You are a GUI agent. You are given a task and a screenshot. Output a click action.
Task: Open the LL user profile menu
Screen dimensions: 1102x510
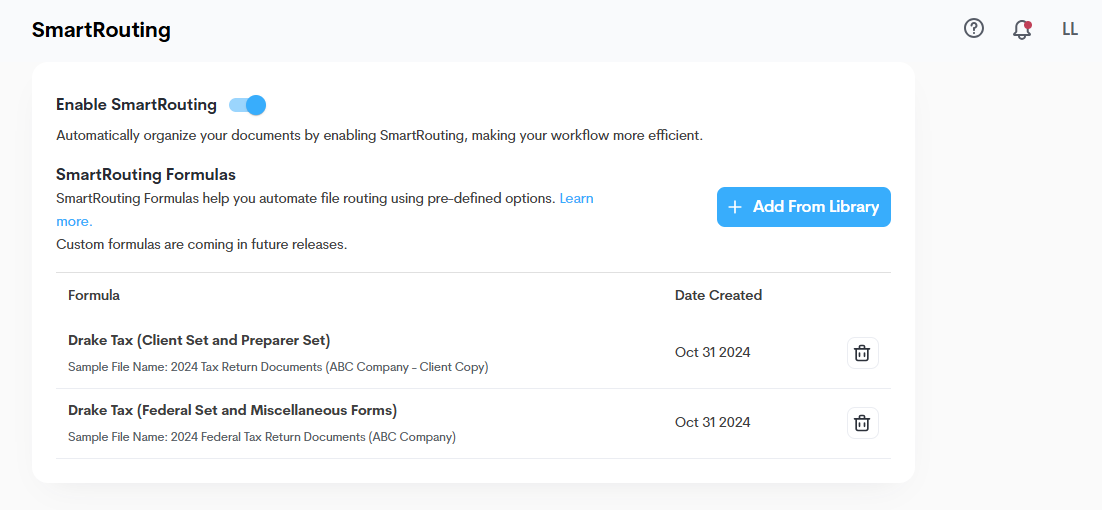pos(1069,29)
